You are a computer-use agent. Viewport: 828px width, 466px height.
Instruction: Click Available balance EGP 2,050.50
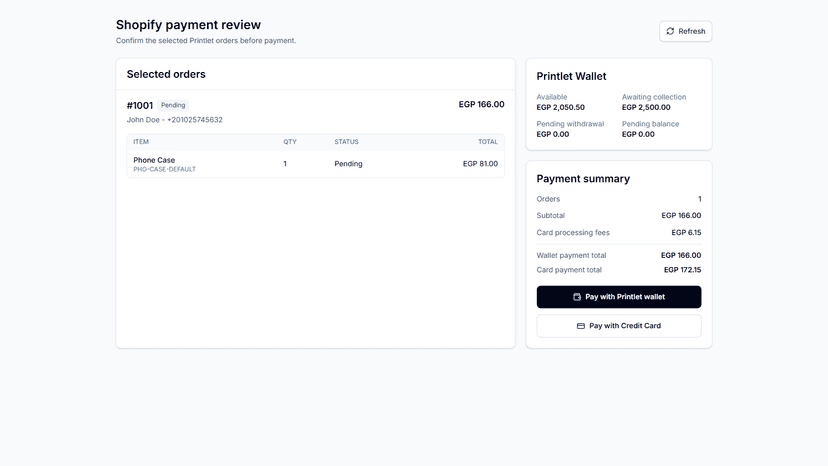(560, 107)
